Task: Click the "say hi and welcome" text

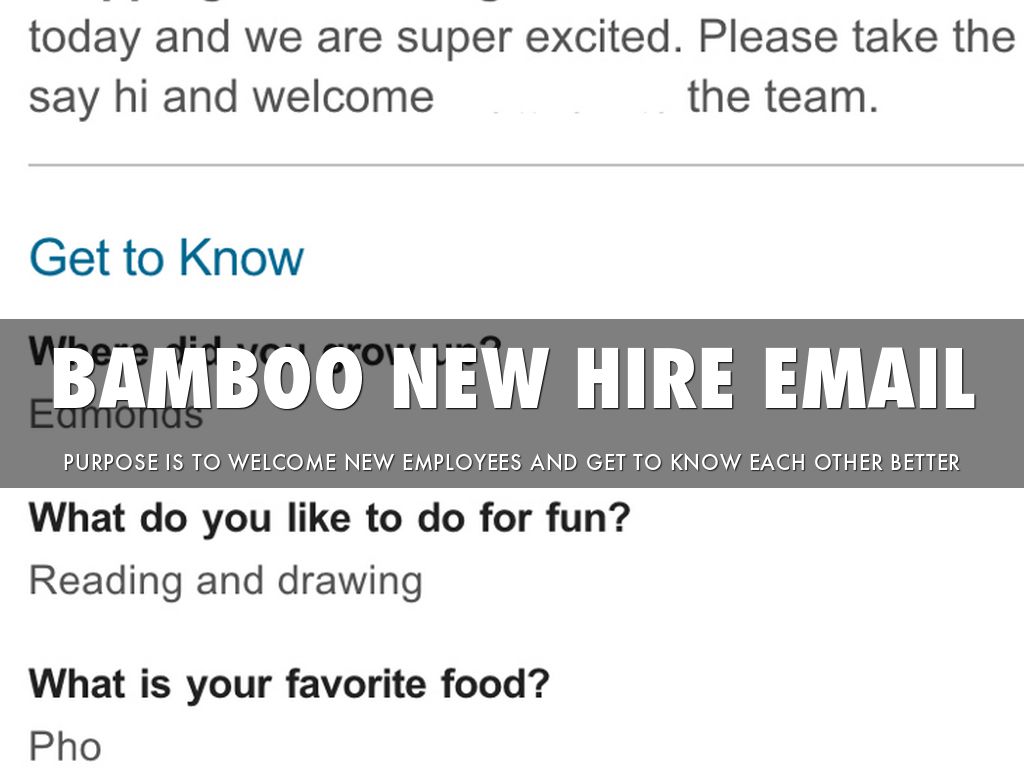Action: [x=231, y=98]
